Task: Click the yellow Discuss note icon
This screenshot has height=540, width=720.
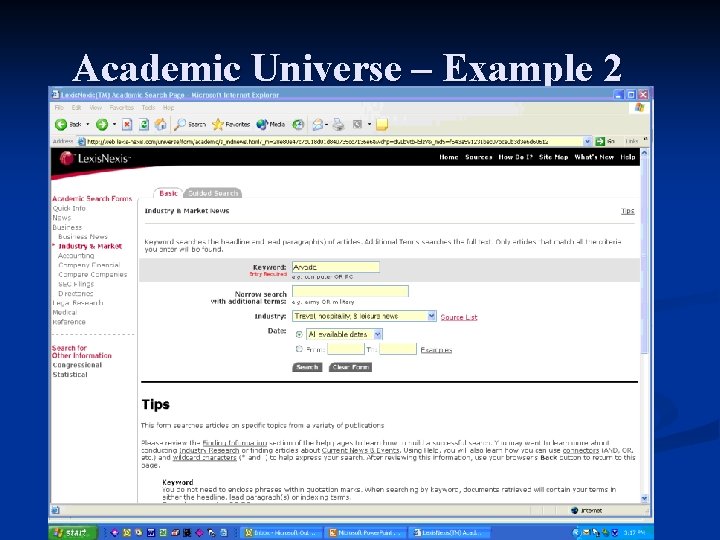Action: point(382,124)
